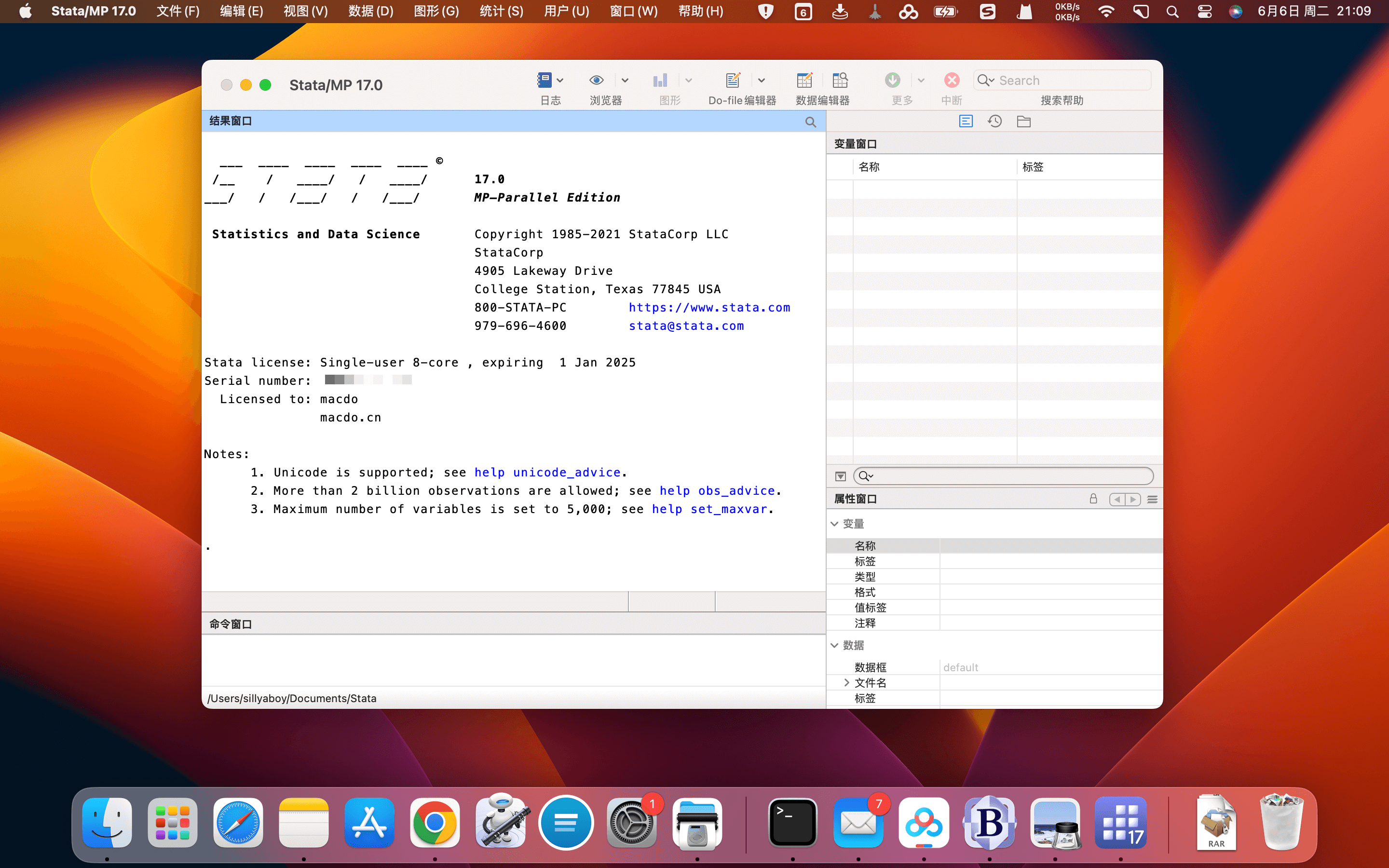
Task: Click the 变量窗口 folder icon
Action: point(1023,121)
